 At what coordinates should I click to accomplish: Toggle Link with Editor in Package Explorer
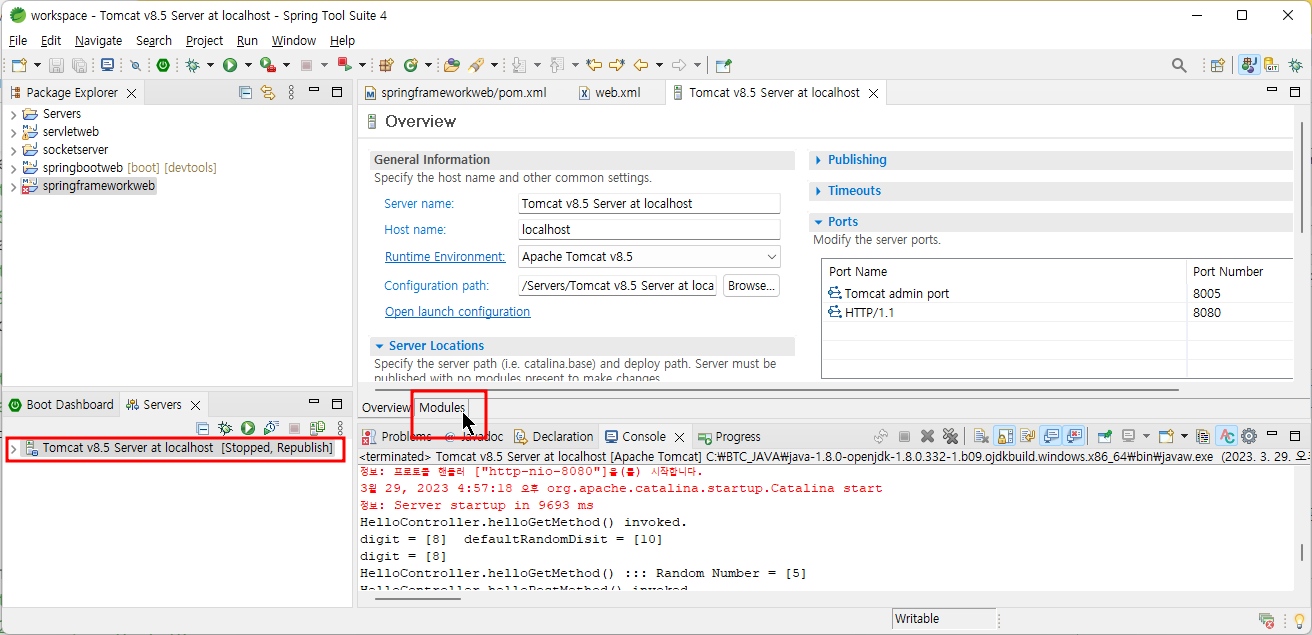(x=268, y=92)
